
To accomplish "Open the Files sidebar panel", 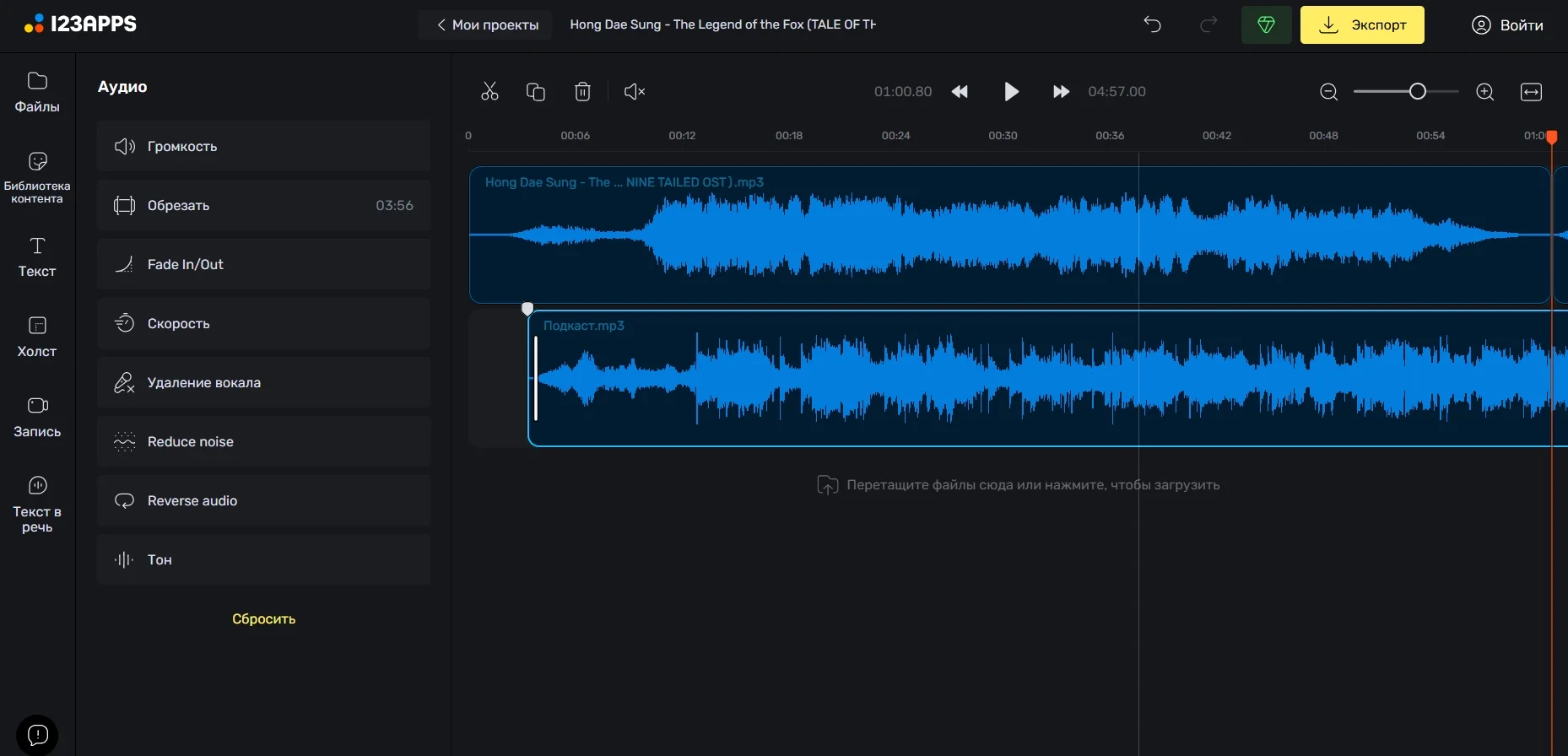I will 37,93.
